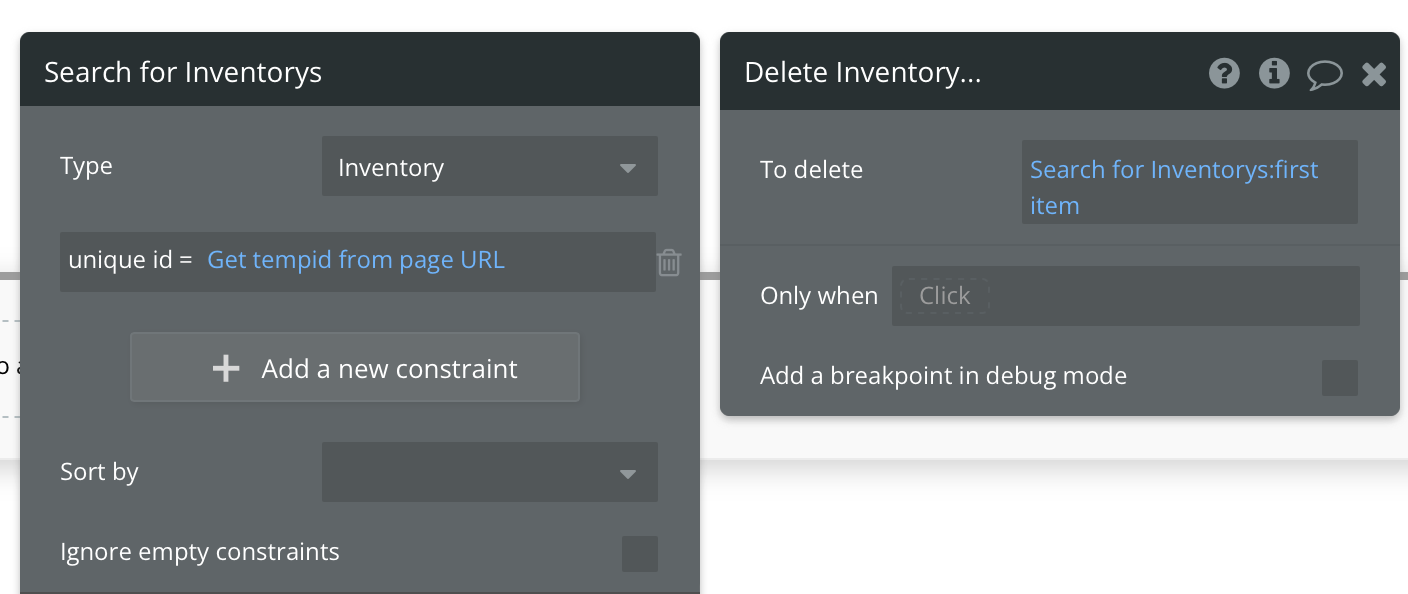Click Add a new constraint button

(355, 368)
